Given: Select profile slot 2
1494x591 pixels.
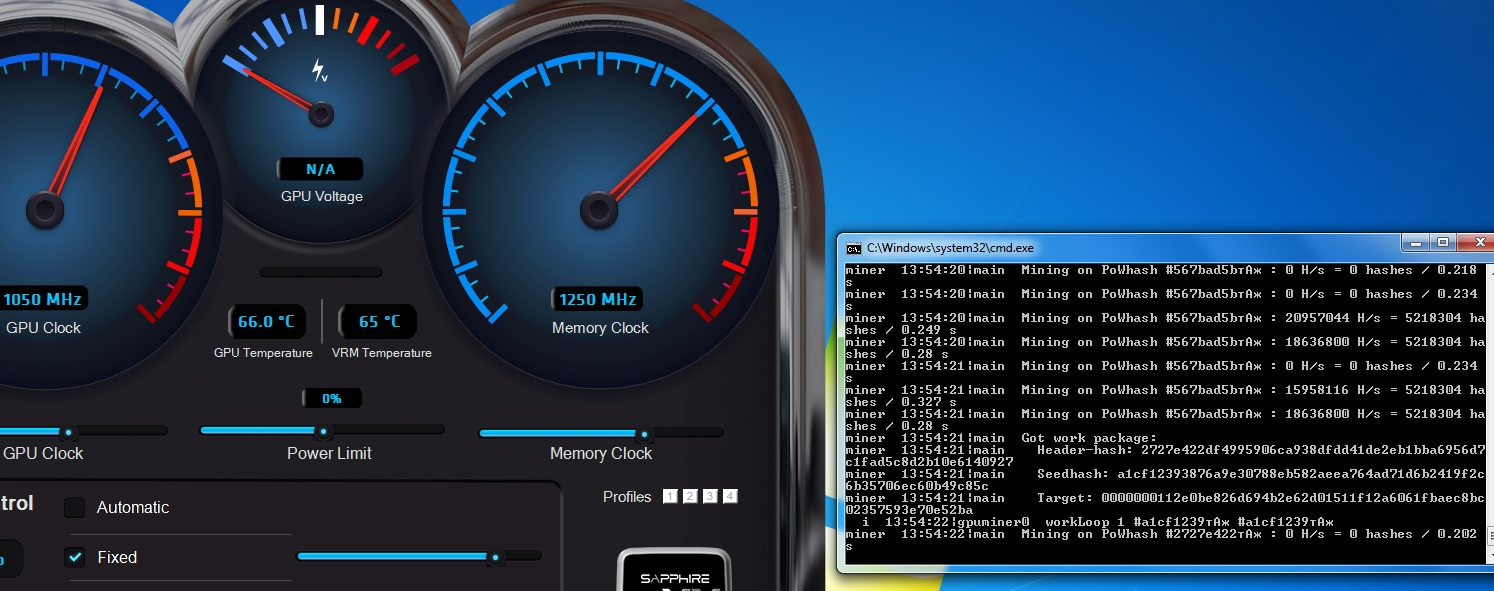Looking at the screenshot, I should click(690, 497).
